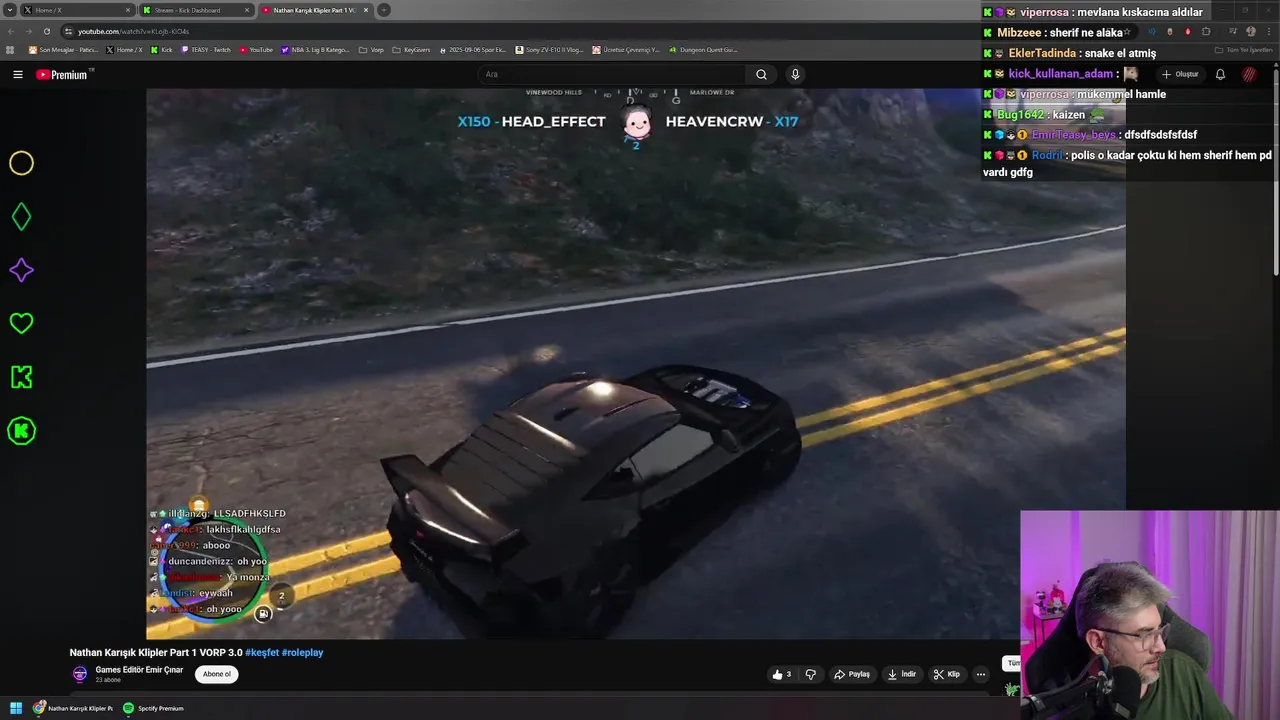Expand the tab search dropdown arrow
Screen dimensions: 1280x720
[x=9, y=10]
